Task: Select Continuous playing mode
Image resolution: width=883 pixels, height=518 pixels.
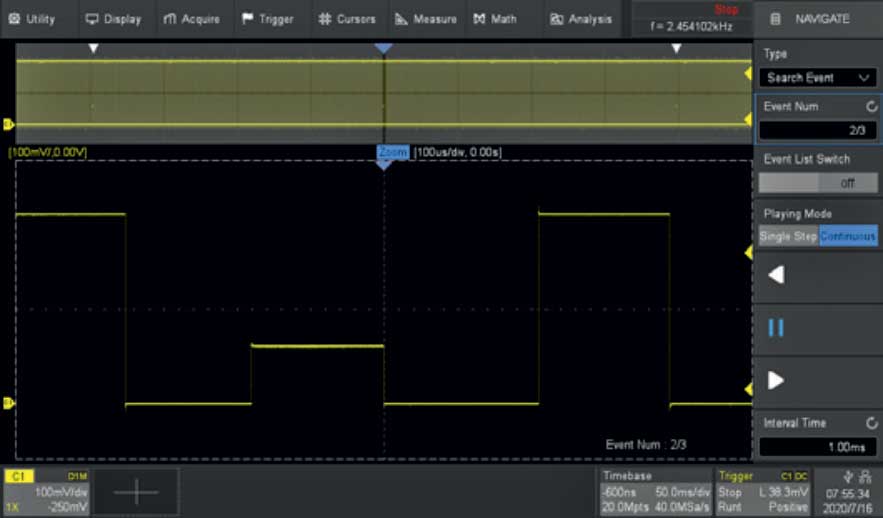Action: [x=848, y=237]
